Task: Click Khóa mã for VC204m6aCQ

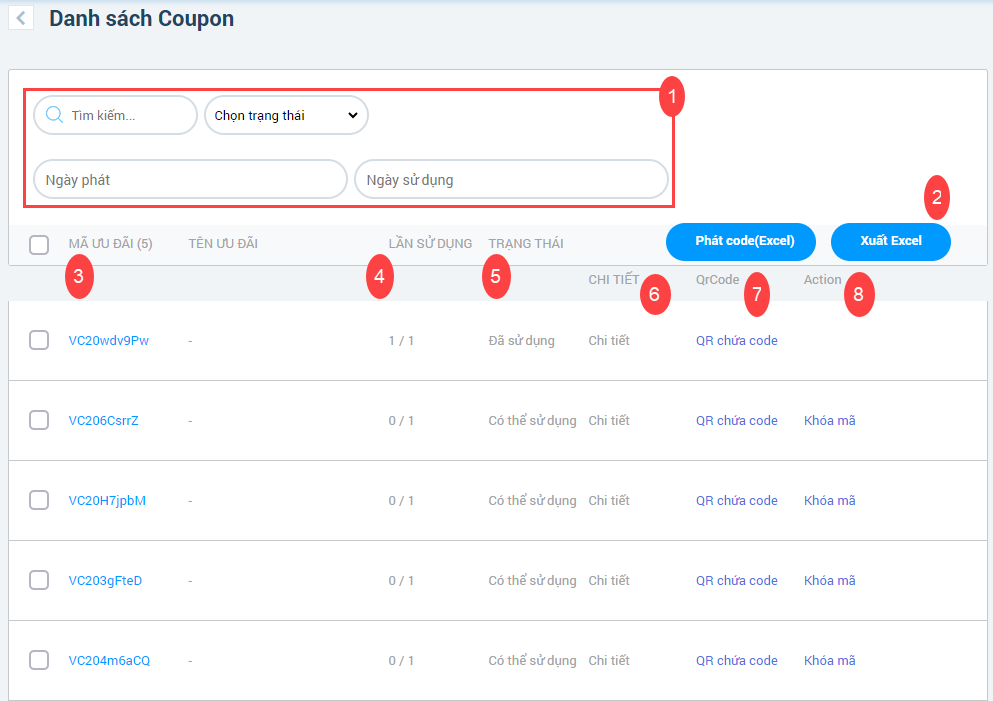Action: point(830,660)
